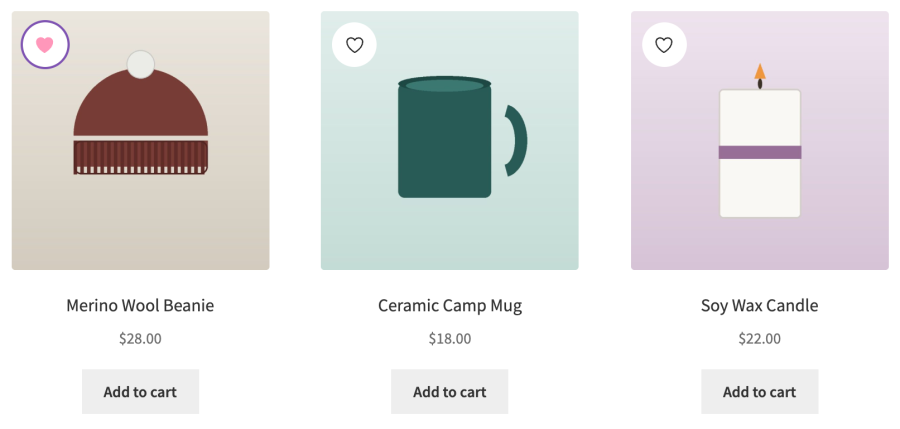Click the orange flame on the candle
This screenshot has width=900, height=429.
point(760,71)
